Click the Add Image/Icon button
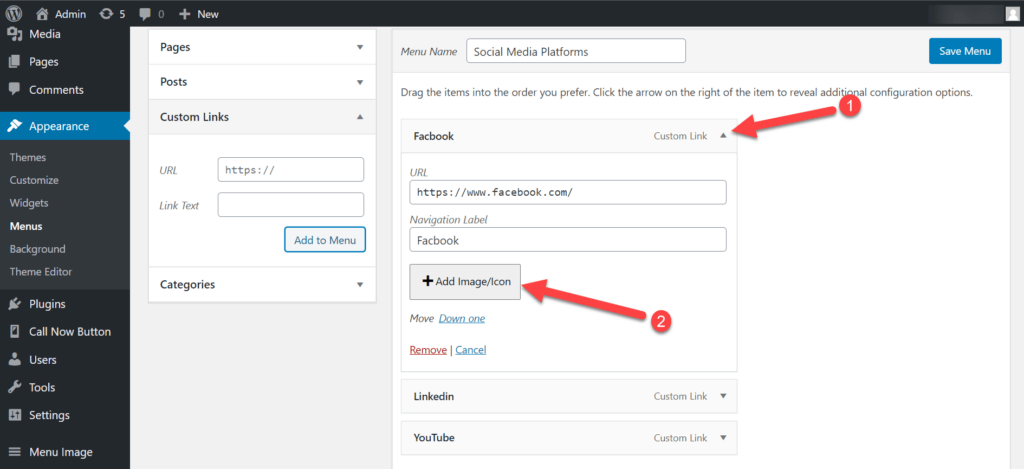Screen dimensions: 1024x469 [x=465, y=282]
